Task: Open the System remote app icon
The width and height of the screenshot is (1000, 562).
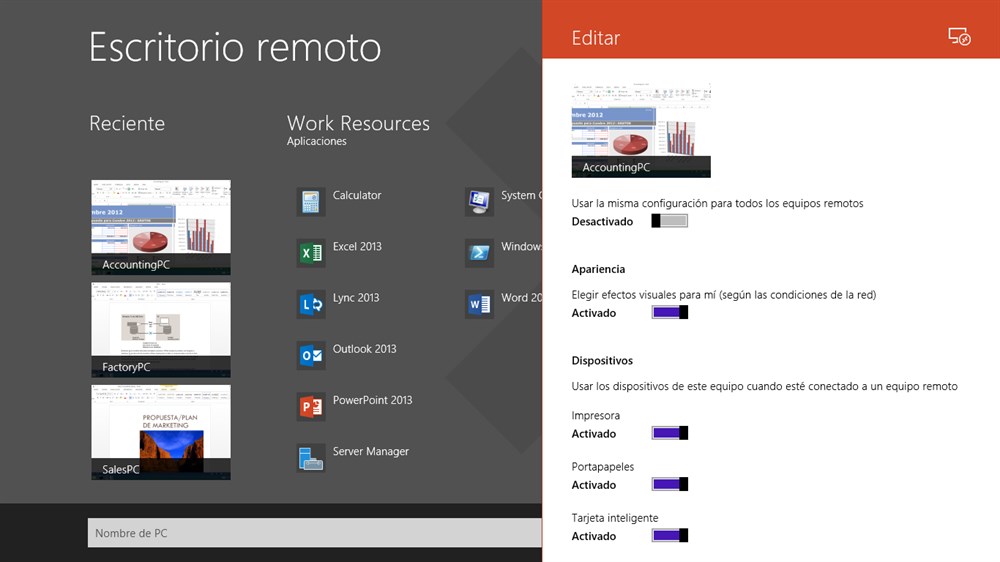Action: [x=480, y=201]
